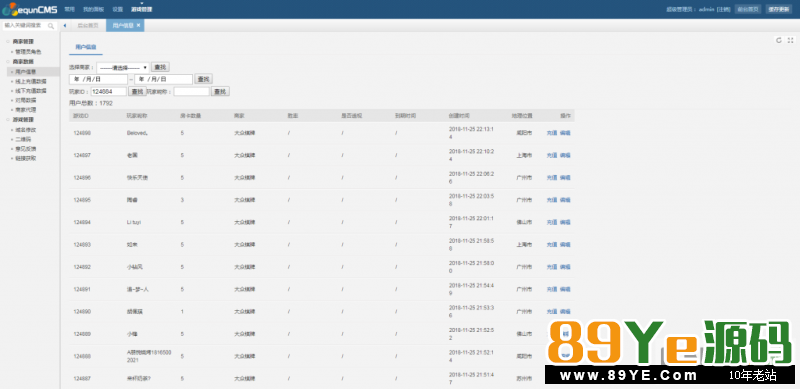Image resolution: width=800 pixels, height=389 pixels.
Task: Click the 注销 logout link
Action: pos(723,9)
